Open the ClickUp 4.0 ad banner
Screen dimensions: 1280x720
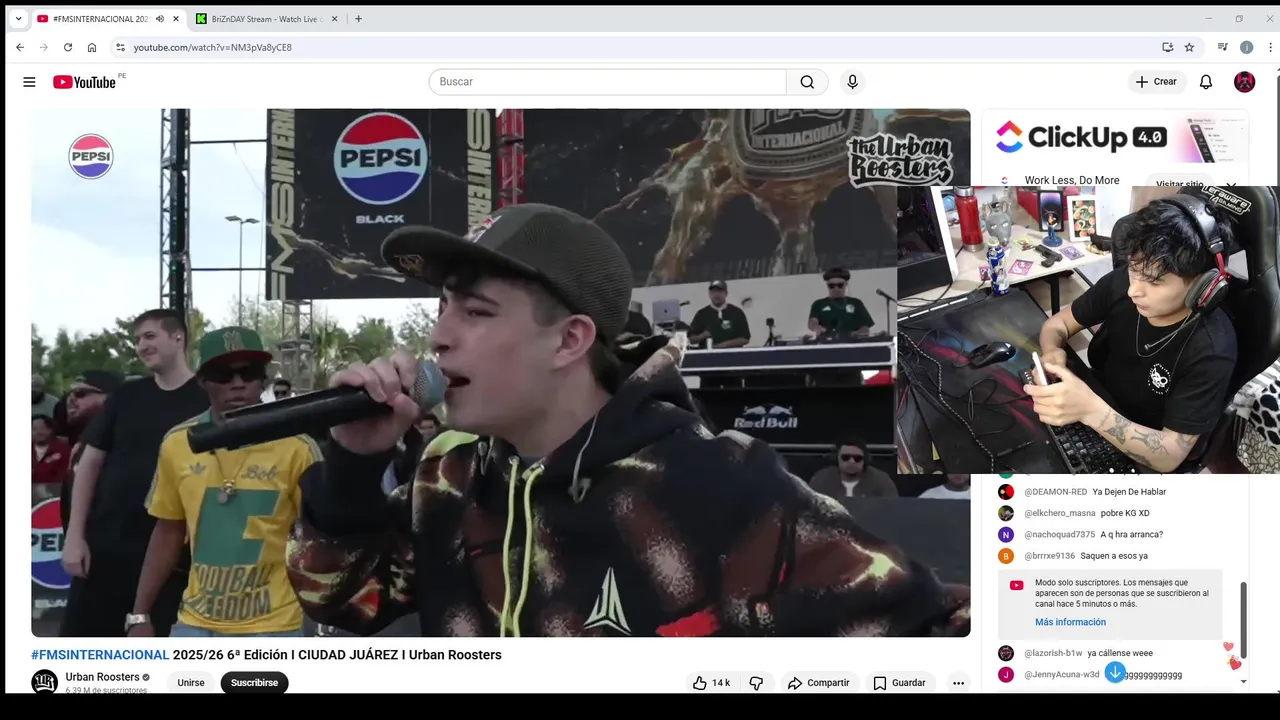pyautogui.click(x=1114, y=137)
